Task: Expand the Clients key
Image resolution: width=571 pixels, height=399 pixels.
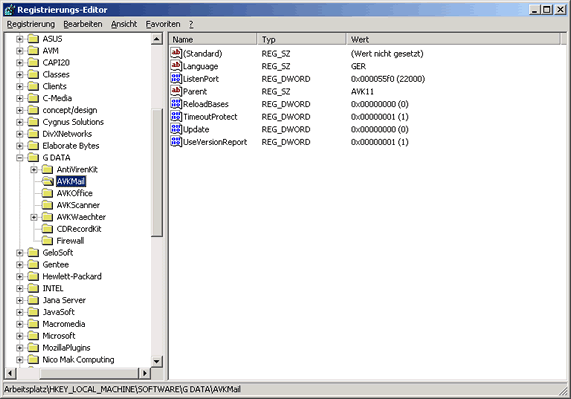Action: pyautogui.click(x=20, y=86)
